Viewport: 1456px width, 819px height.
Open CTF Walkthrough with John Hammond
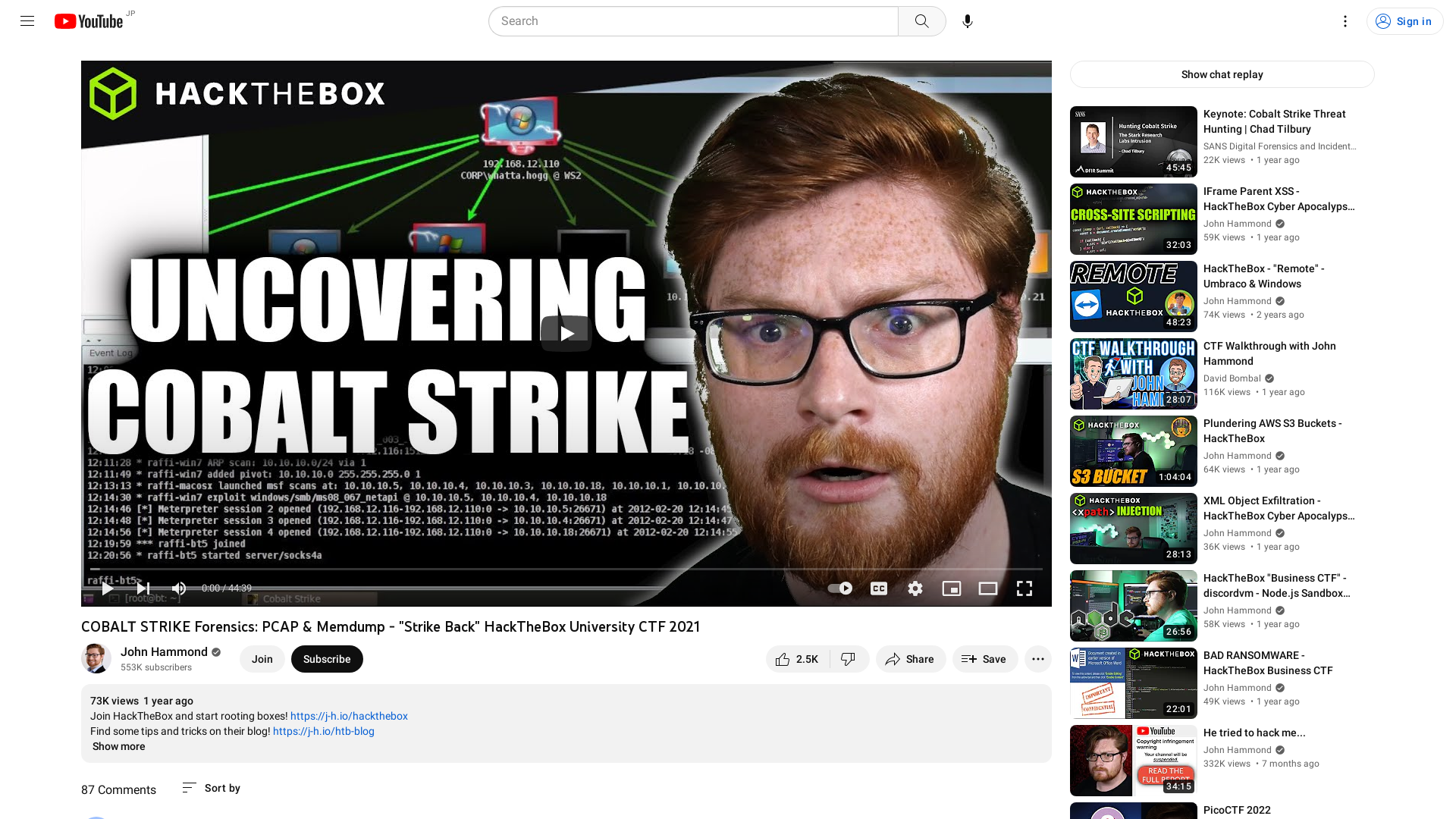coord(1269,353)
